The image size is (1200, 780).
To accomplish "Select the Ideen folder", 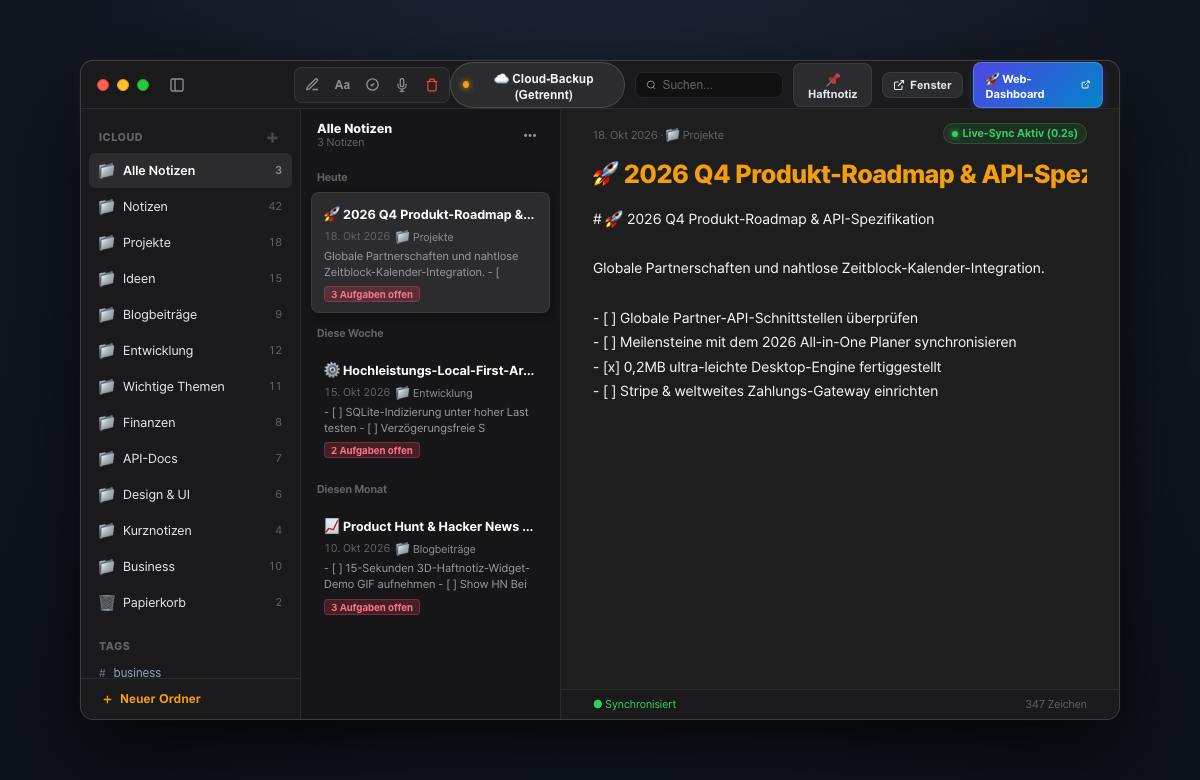I will [190, 278].
